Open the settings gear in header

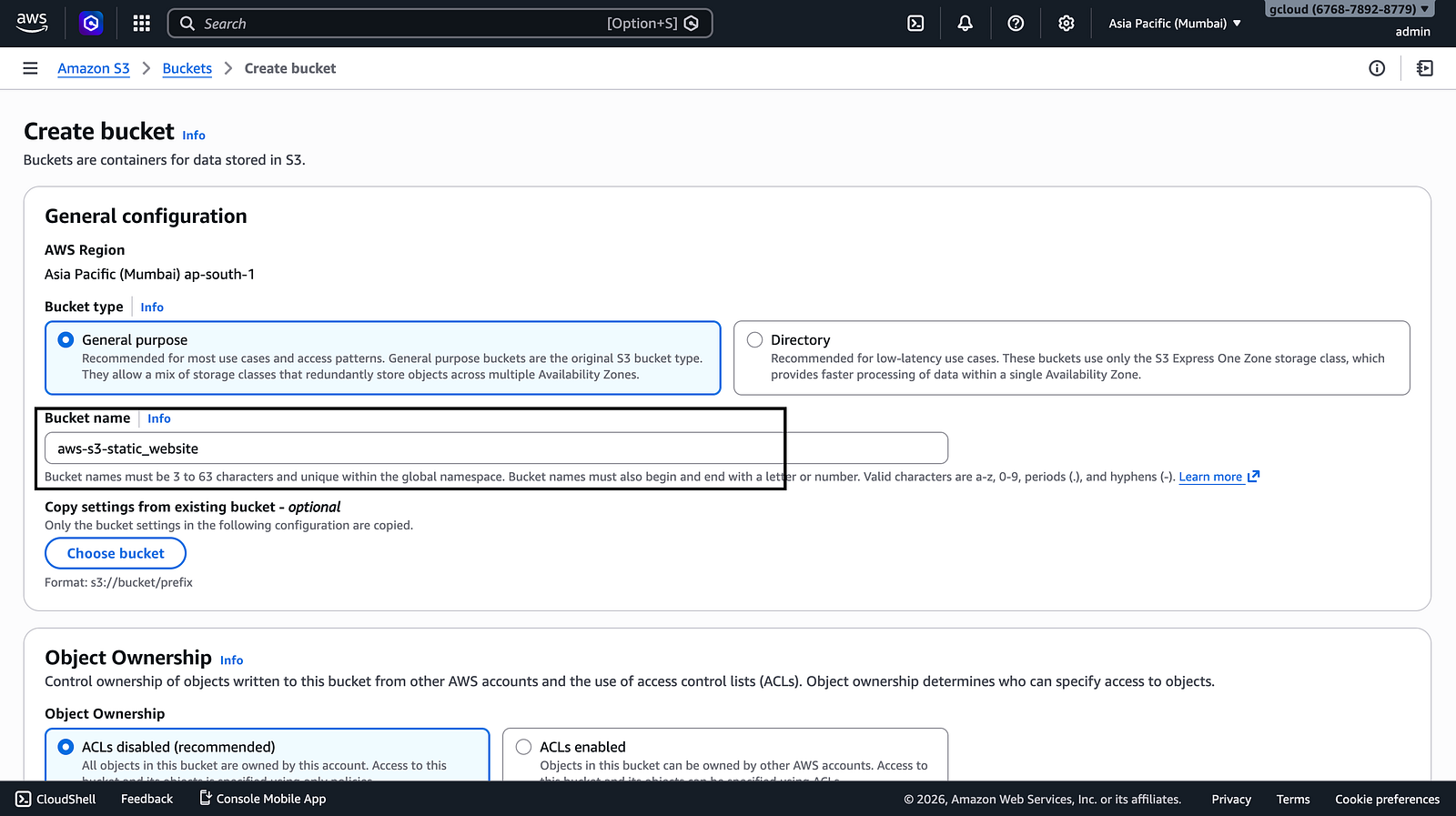[x=1067, y=24]
